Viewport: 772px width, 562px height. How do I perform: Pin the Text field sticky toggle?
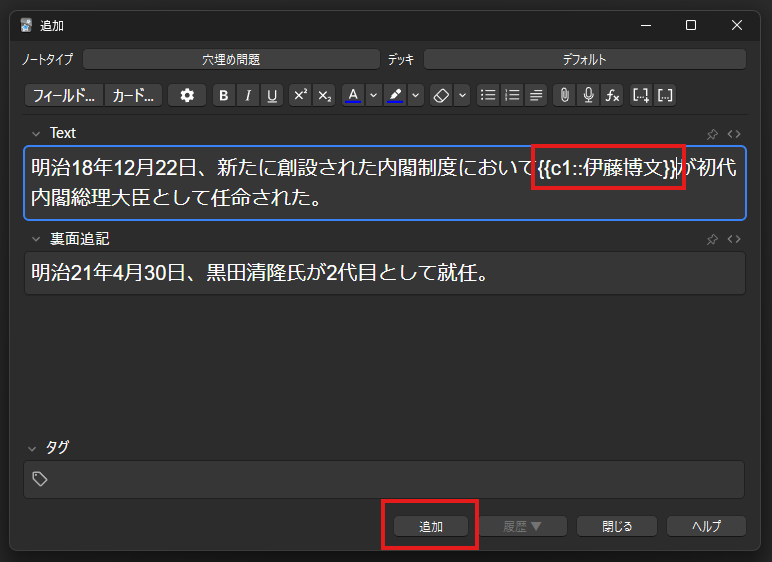[x=712, y=134]
